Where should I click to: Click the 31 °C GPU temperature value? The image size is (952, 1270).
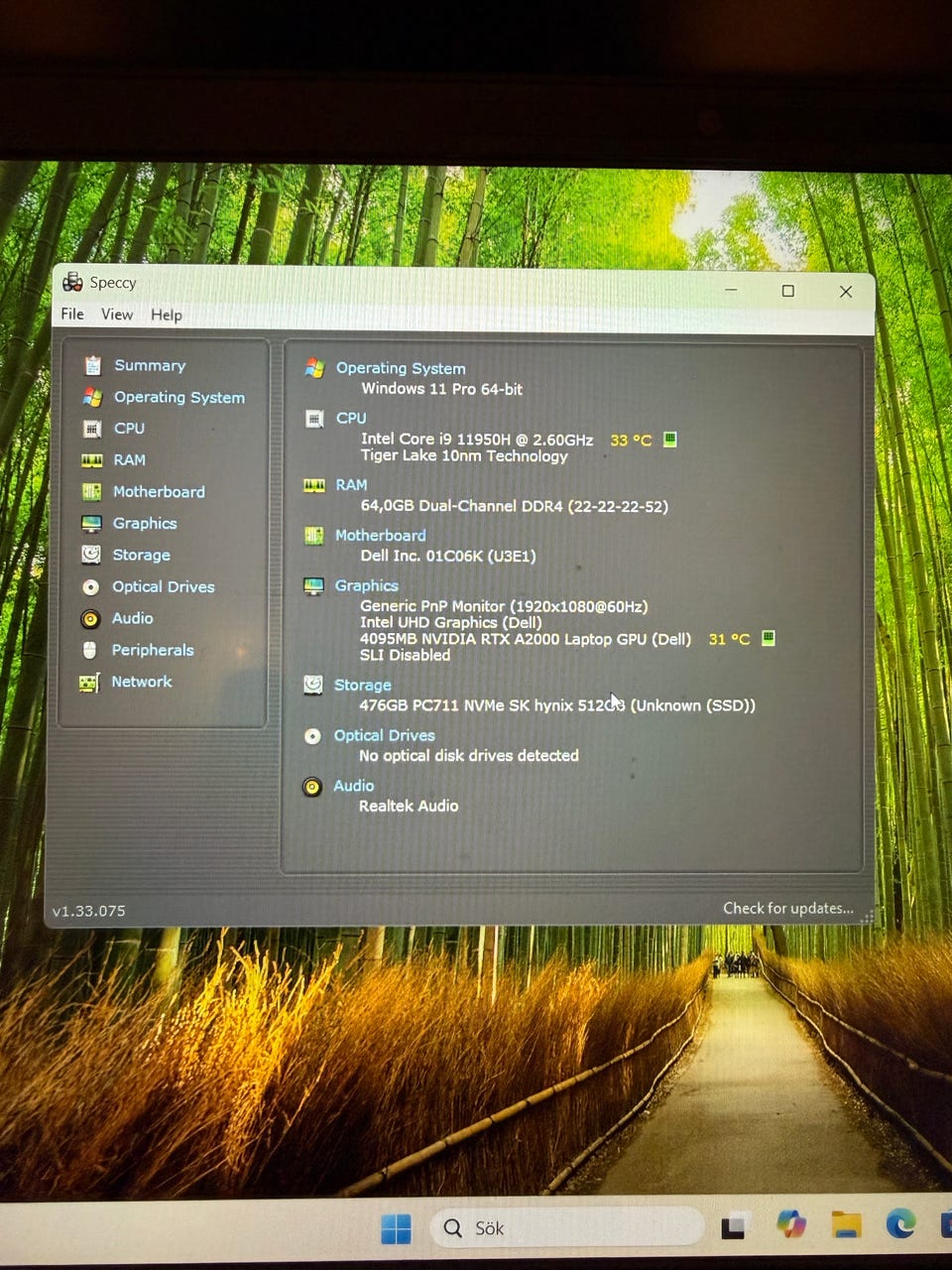729,639
